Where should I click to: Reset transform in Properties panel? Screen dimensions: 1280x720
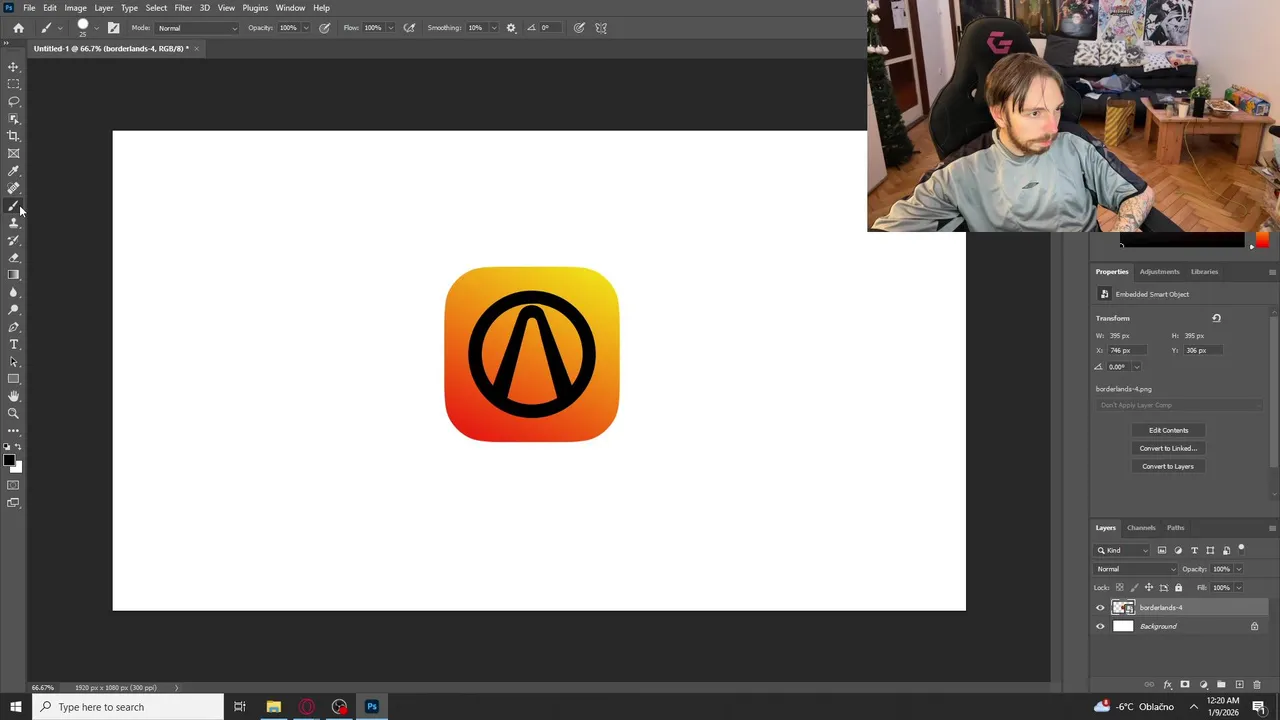pyautogui.click(x=1216, y=318)
